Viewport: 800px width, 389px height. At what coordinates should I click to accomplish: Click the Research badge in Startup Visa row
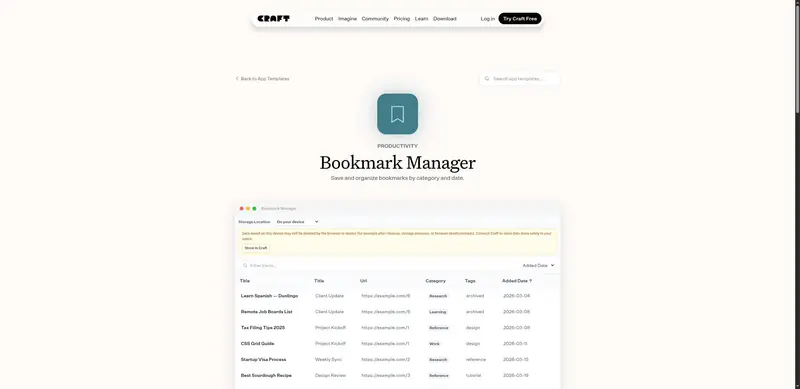[x=438, y=359]
